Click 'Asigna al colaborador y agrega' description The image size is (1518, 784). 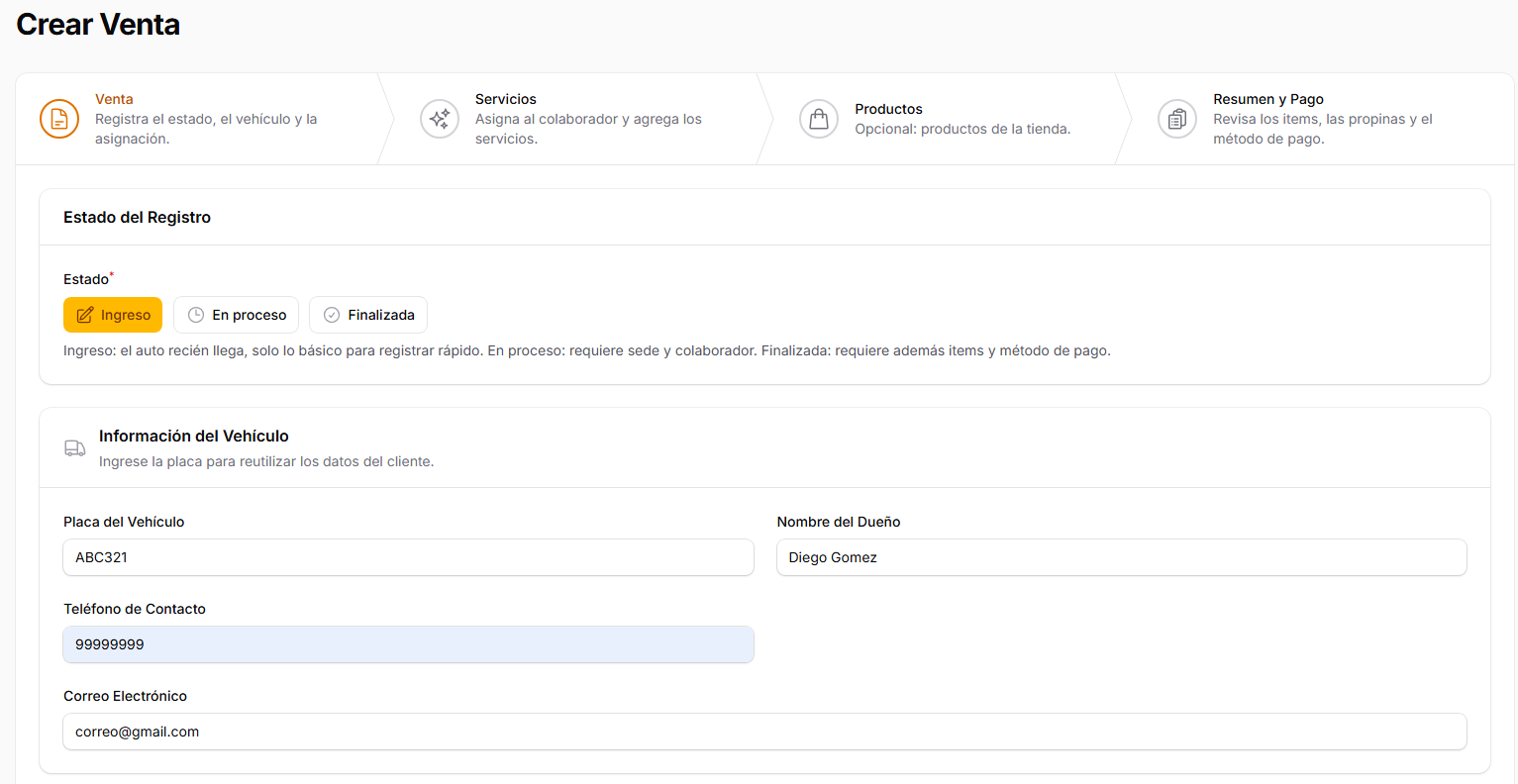(x=588, y=129)
